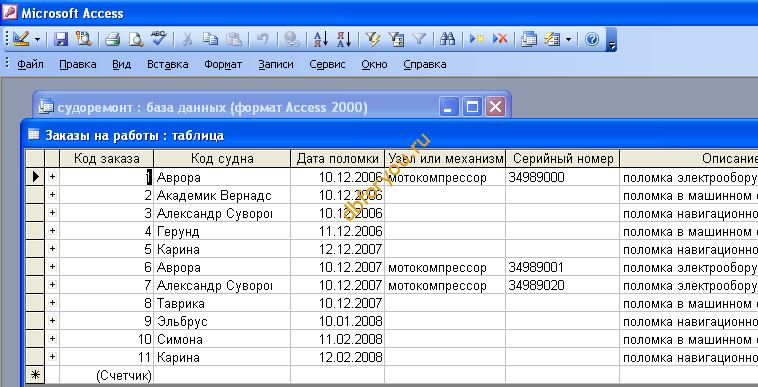Click date cell 10.01.2008
758x387 pixels.
coord(337,321)
